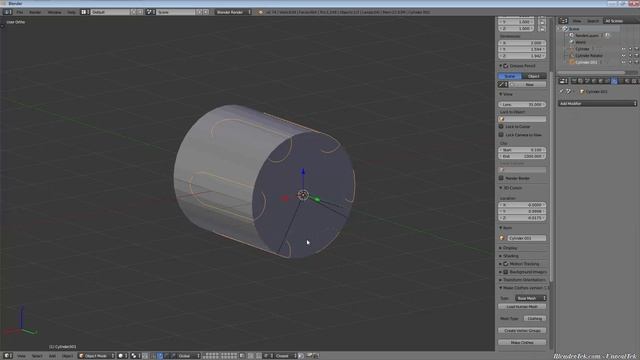The height and width of the screenshot is (360, 640).
Task: Open the Scene selector field in header
Action: [176, 12]
